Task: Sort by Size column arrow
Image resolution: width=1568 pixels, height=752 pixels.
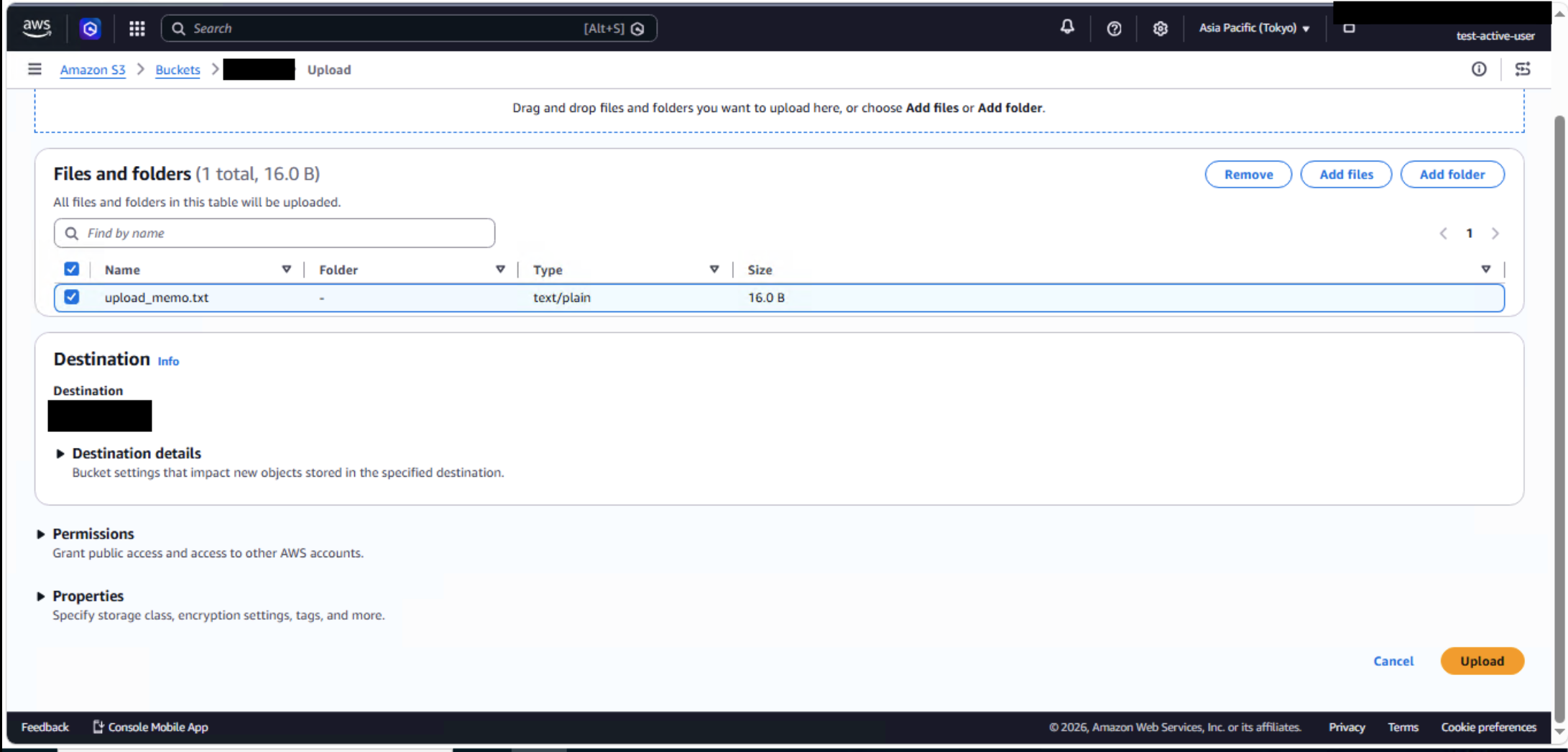Action: [x=1486, y=269]
